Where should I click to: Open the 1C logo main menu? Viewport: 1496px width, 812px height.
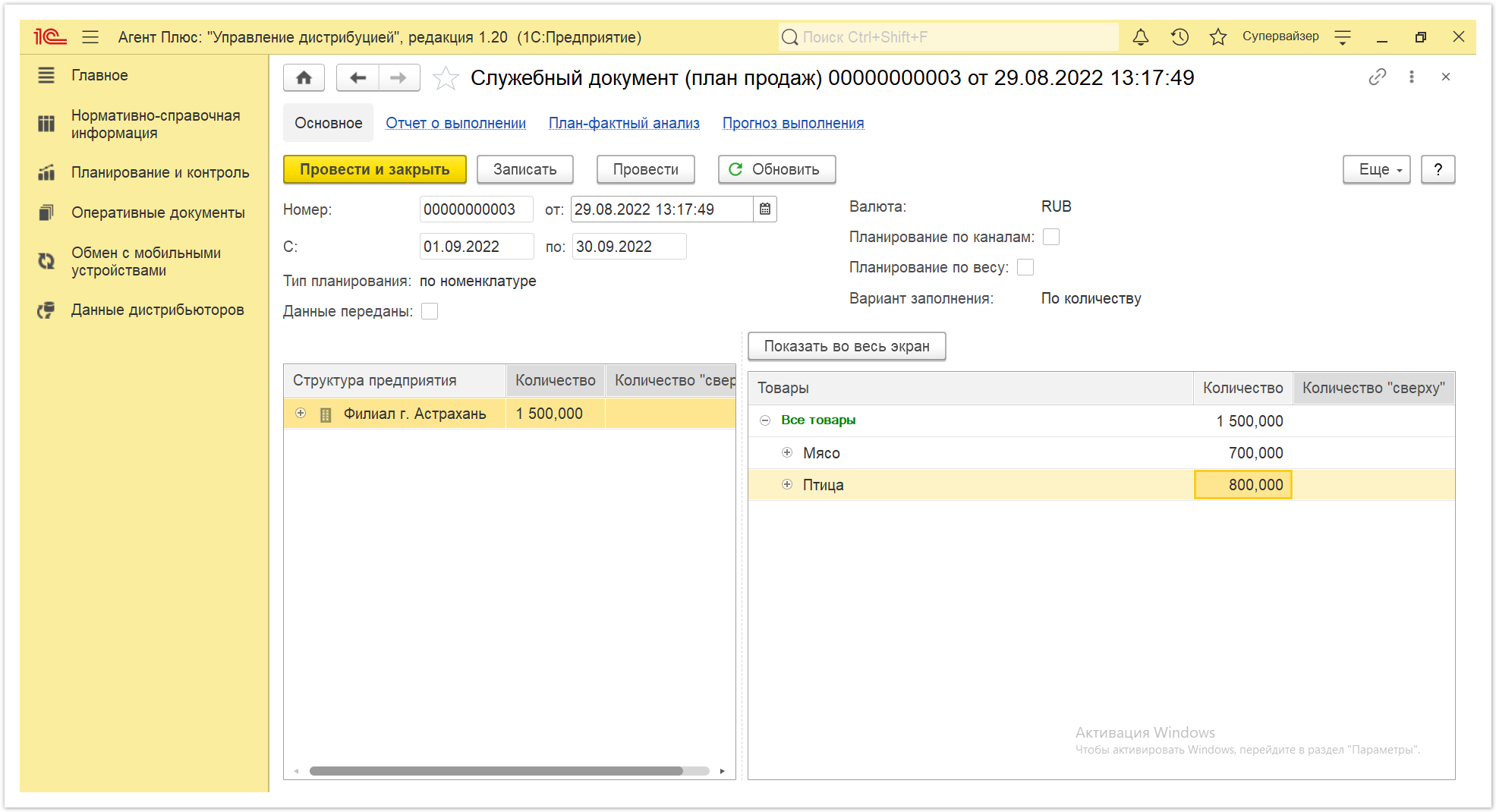(x=50, y=36)
